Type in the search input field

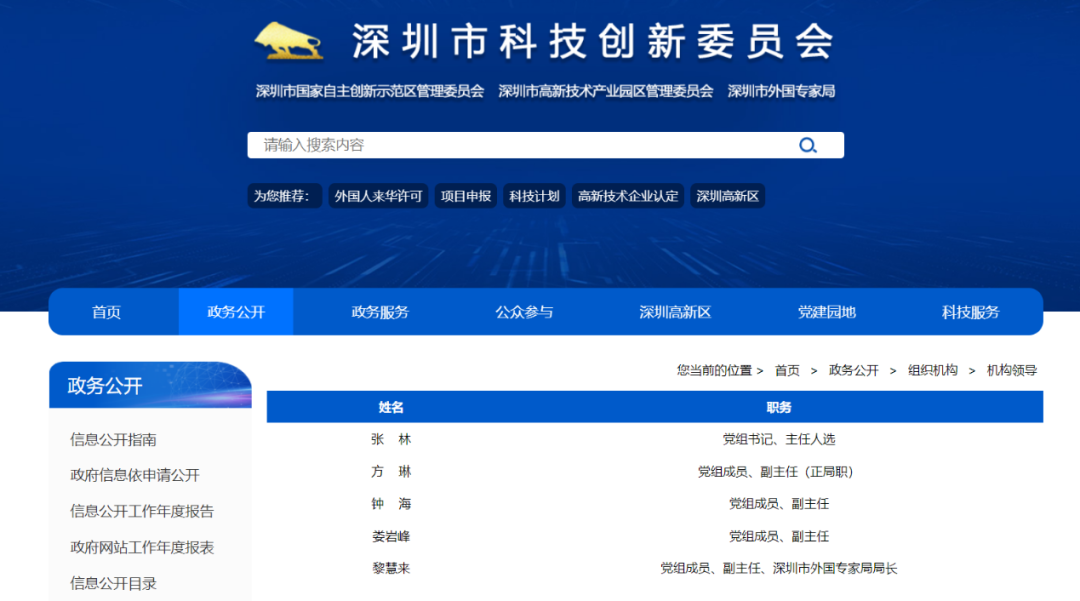(520, 146)
